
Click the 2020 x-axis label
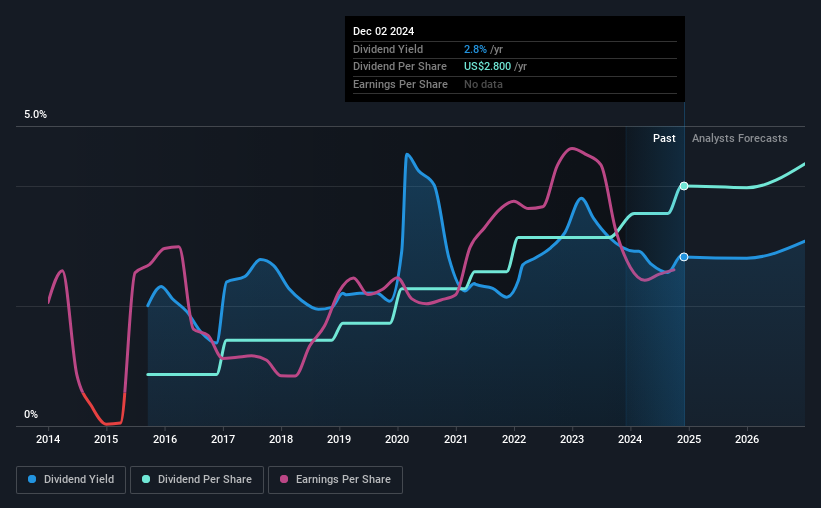[x=397, y=439]
